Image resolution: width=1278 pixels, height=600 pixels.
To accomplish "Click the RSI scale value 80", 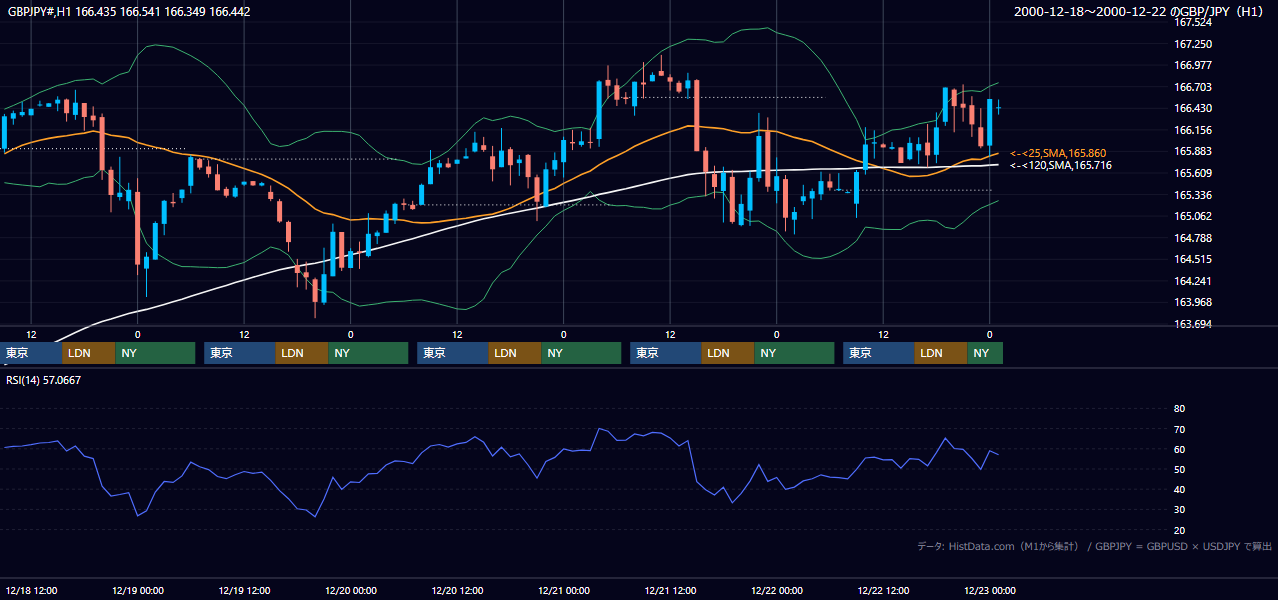I will tap(1179, 409).
